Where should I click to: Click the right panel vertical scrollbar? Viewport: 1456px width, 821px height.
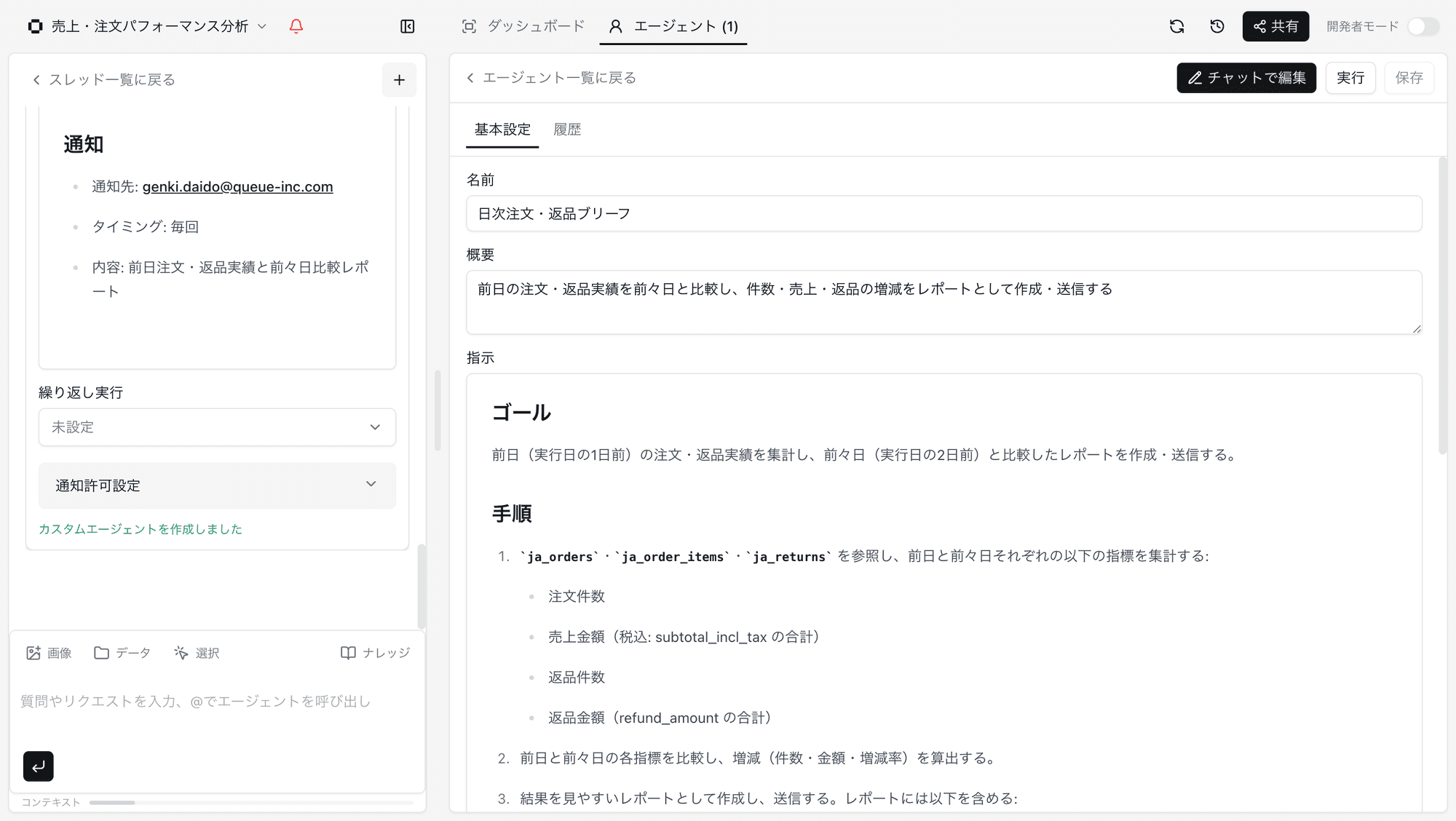(1442, 306)
